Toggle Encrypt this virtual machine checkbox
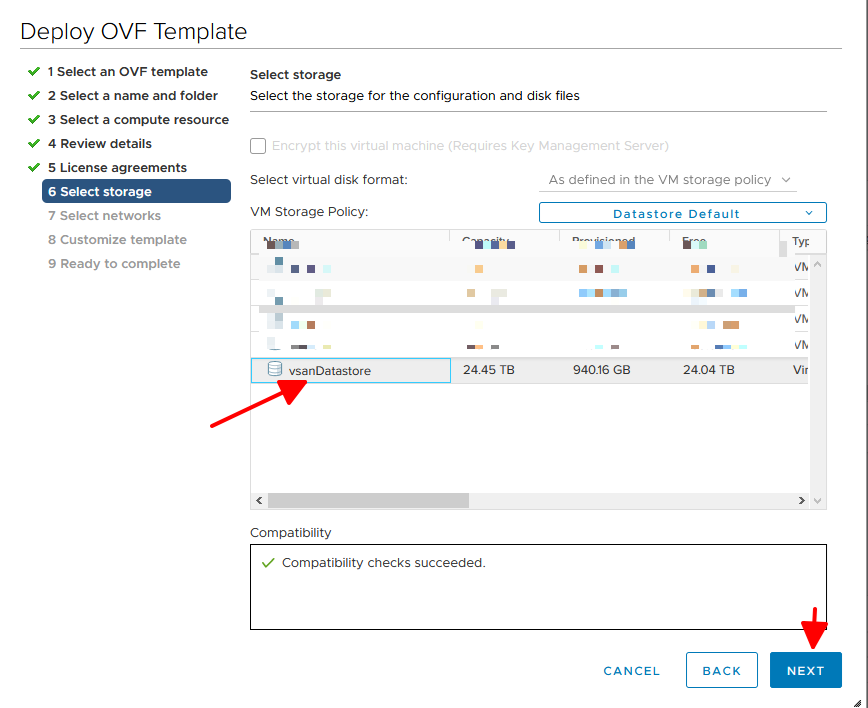Image resolution: width=868 pixels, height=708 pixels. point(258,146)
